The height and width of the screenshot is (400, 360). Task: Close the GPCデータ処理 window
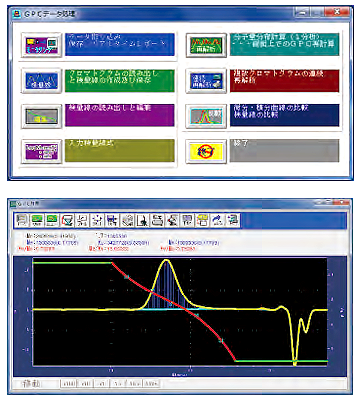tap(338, 12)
